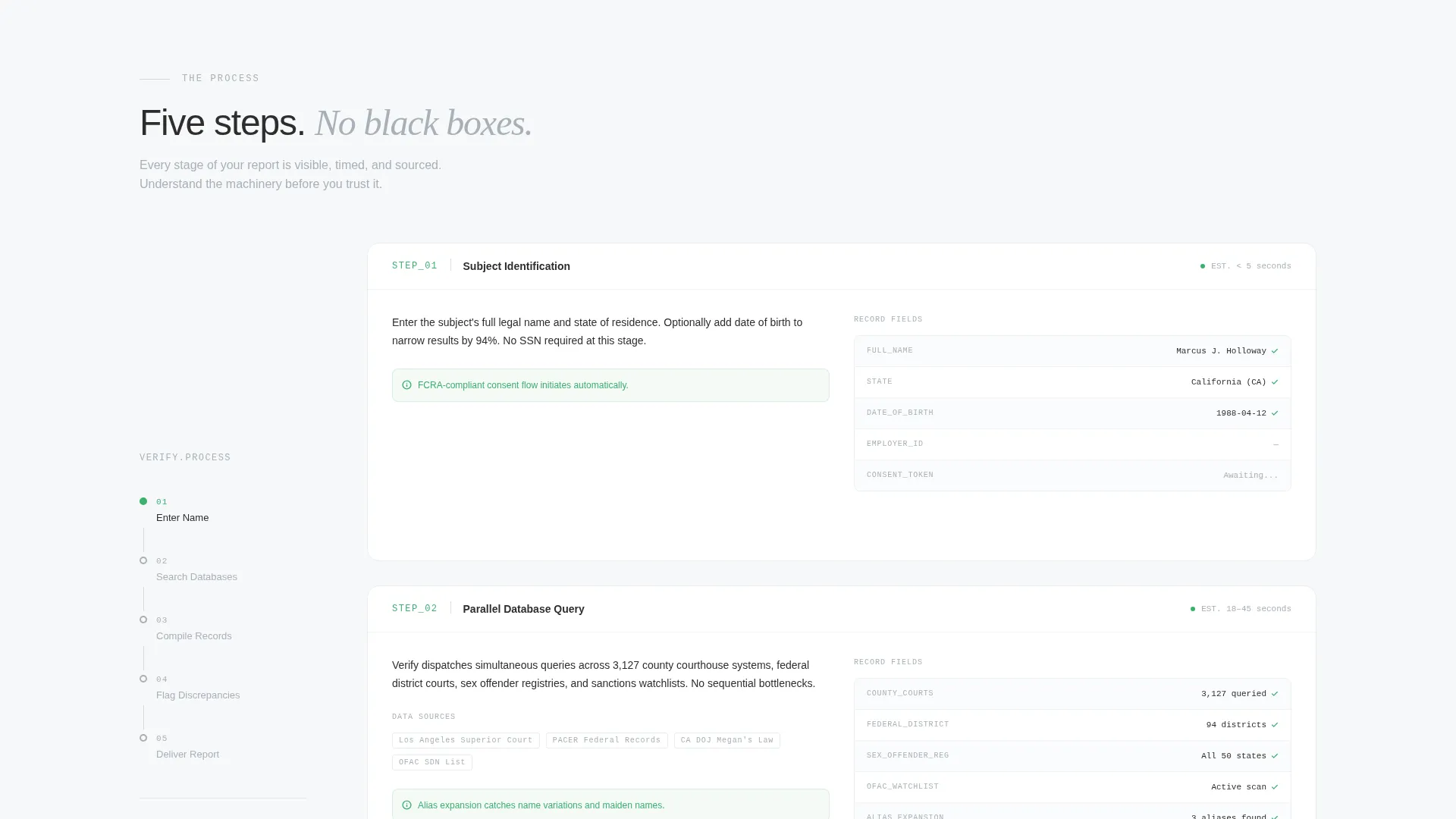
Task: Click the FCRA-compliant consent flow notice
Action: (610, 385)
